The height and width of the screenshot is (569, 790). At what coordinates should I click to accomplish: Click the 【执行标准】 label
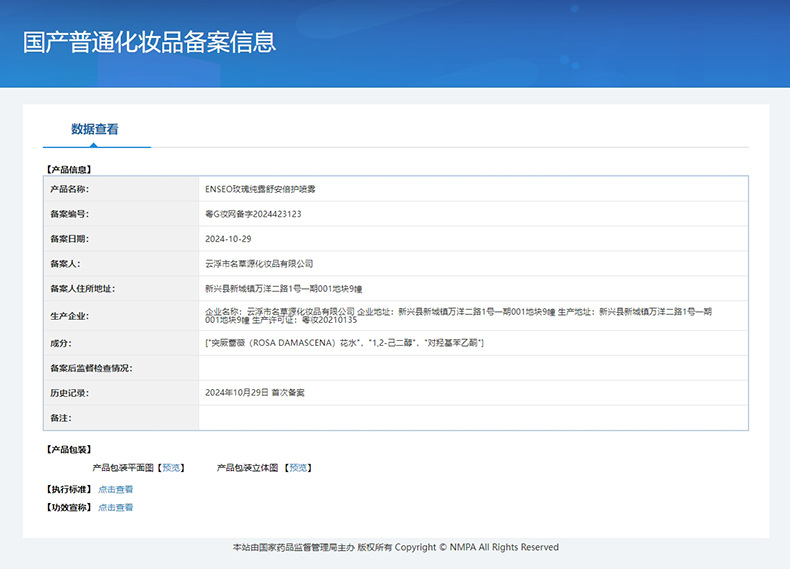(69, 489)
